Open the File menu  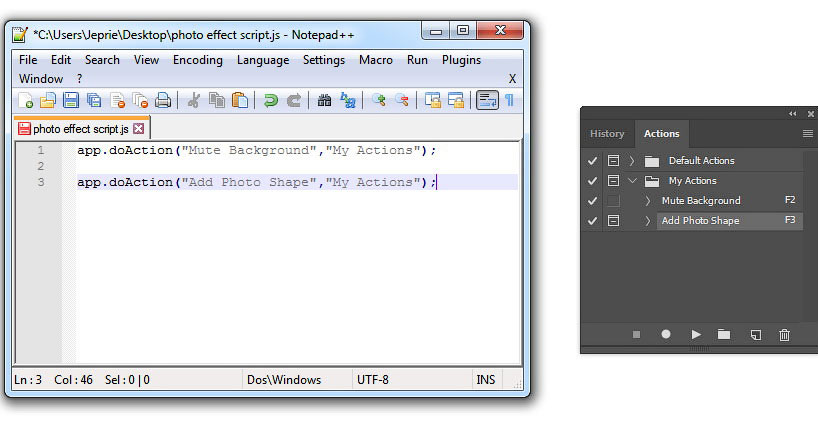(x=28, y=60)
